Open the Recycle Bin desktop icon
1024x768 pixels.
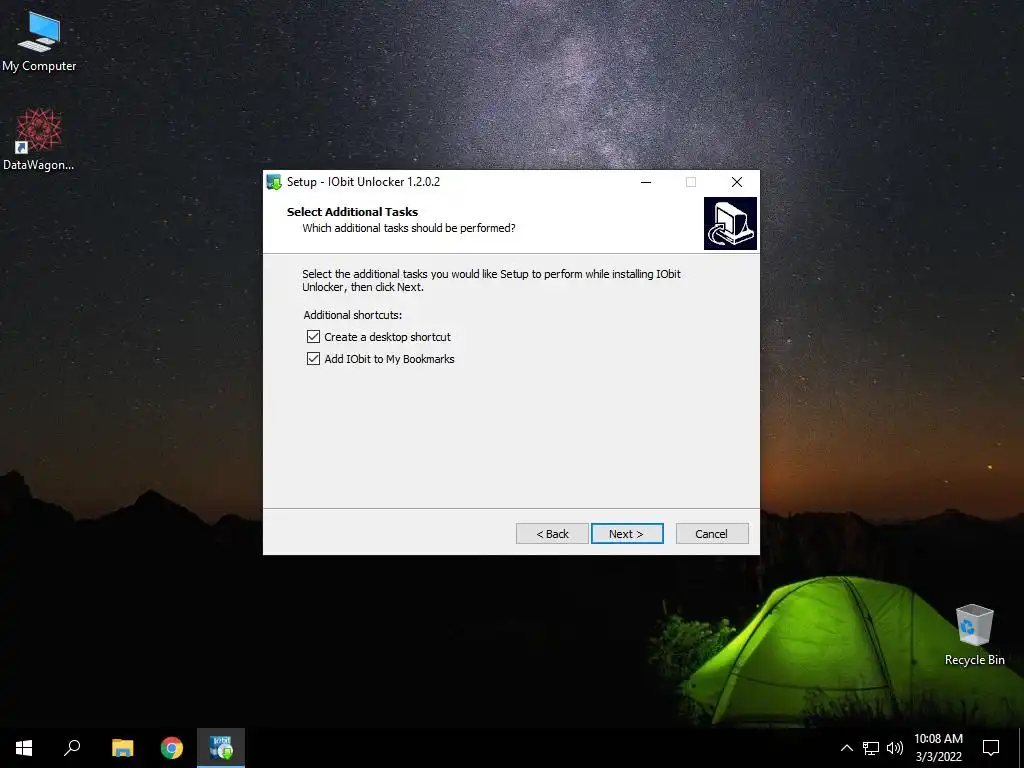pyautogui.click(x=974, y=634)
